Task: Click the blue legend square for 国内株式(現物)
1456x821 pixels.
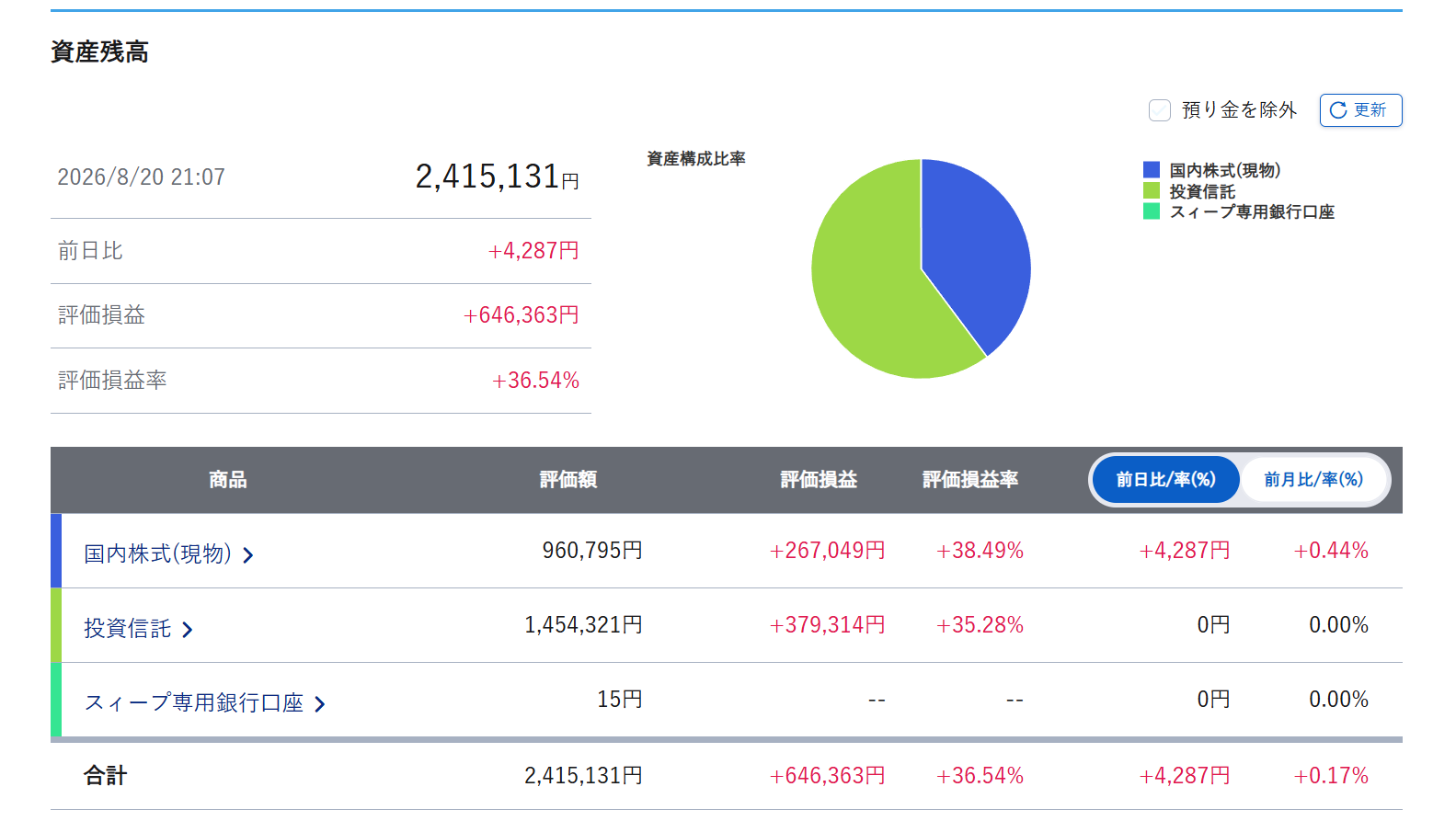Action: 1152,170
